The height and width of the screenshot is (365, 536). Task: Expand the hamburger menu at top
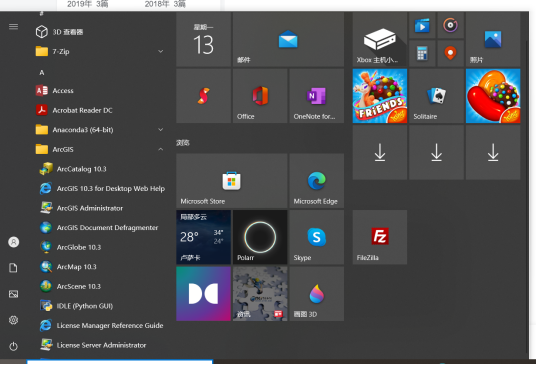(x=13, y=27)
